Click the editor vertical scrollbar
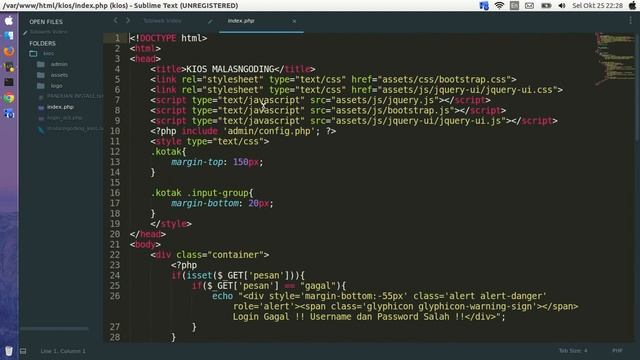640x360 pixels. 638,88
